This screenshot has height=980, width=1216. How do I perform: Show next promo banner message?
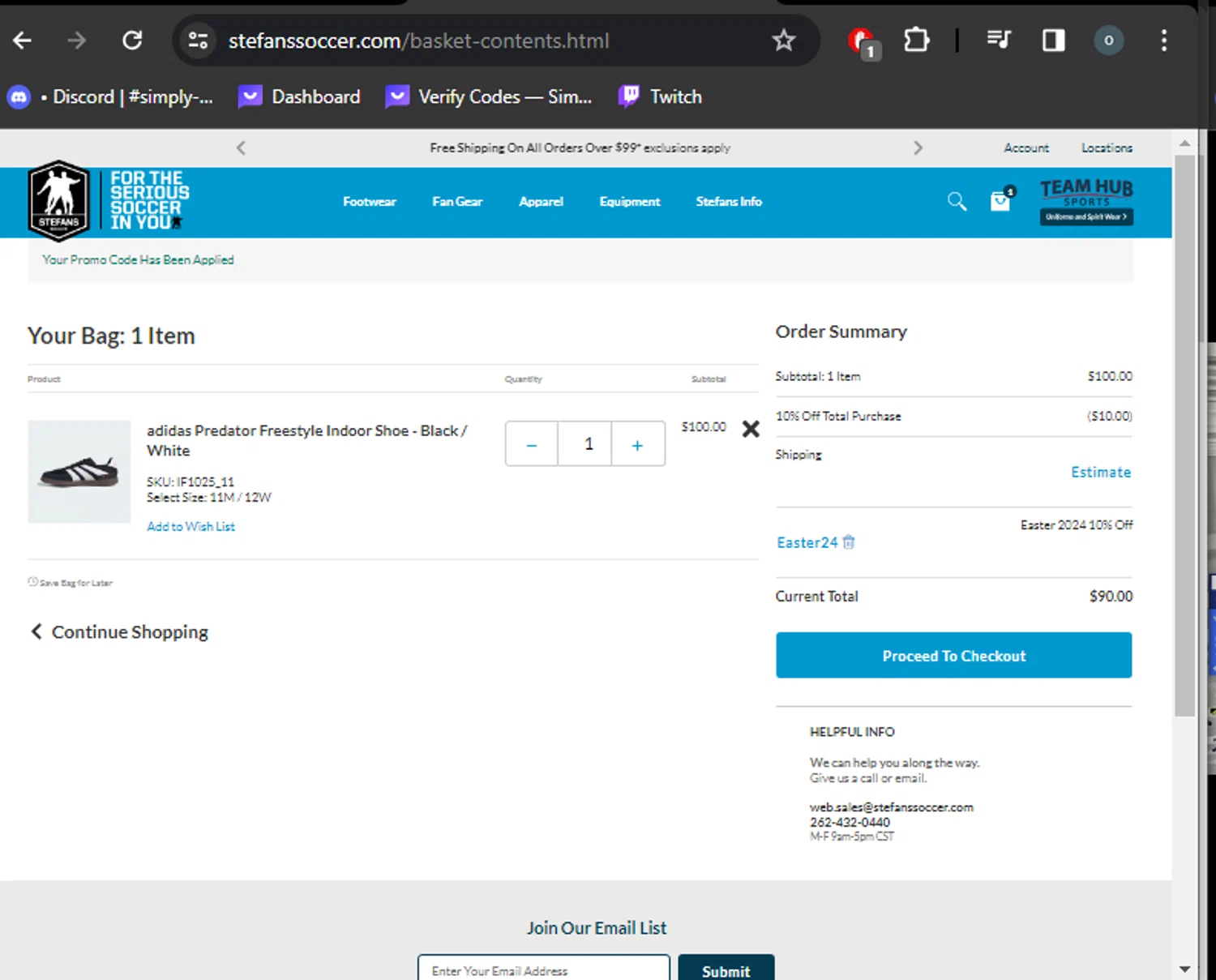click(x=918, y=148)
